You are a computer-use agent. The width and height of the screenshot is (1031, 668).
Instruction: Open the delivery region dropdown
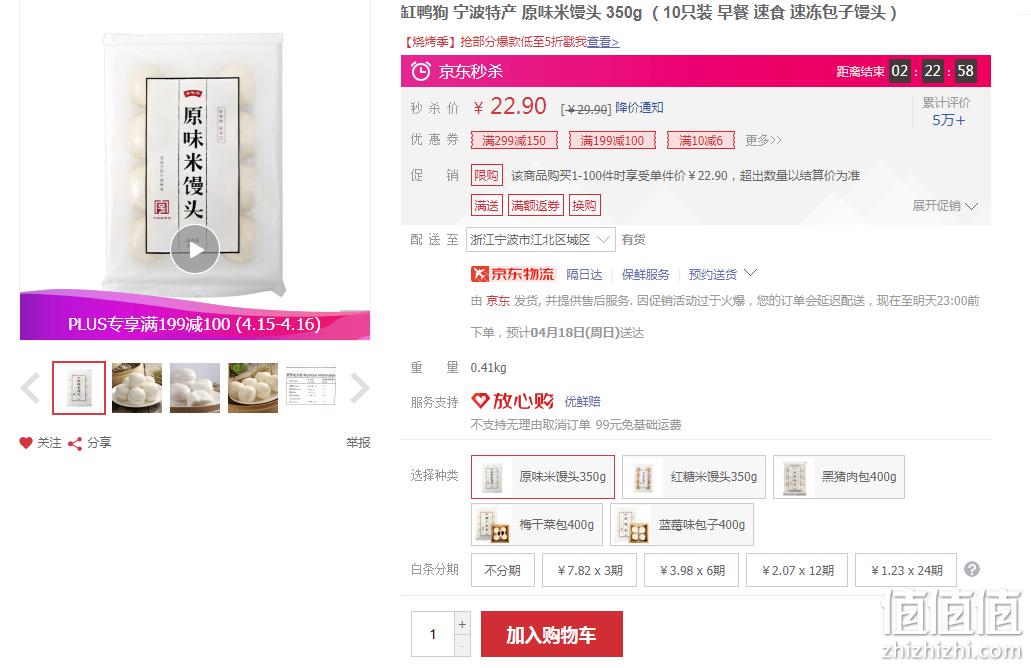point(540,240)
